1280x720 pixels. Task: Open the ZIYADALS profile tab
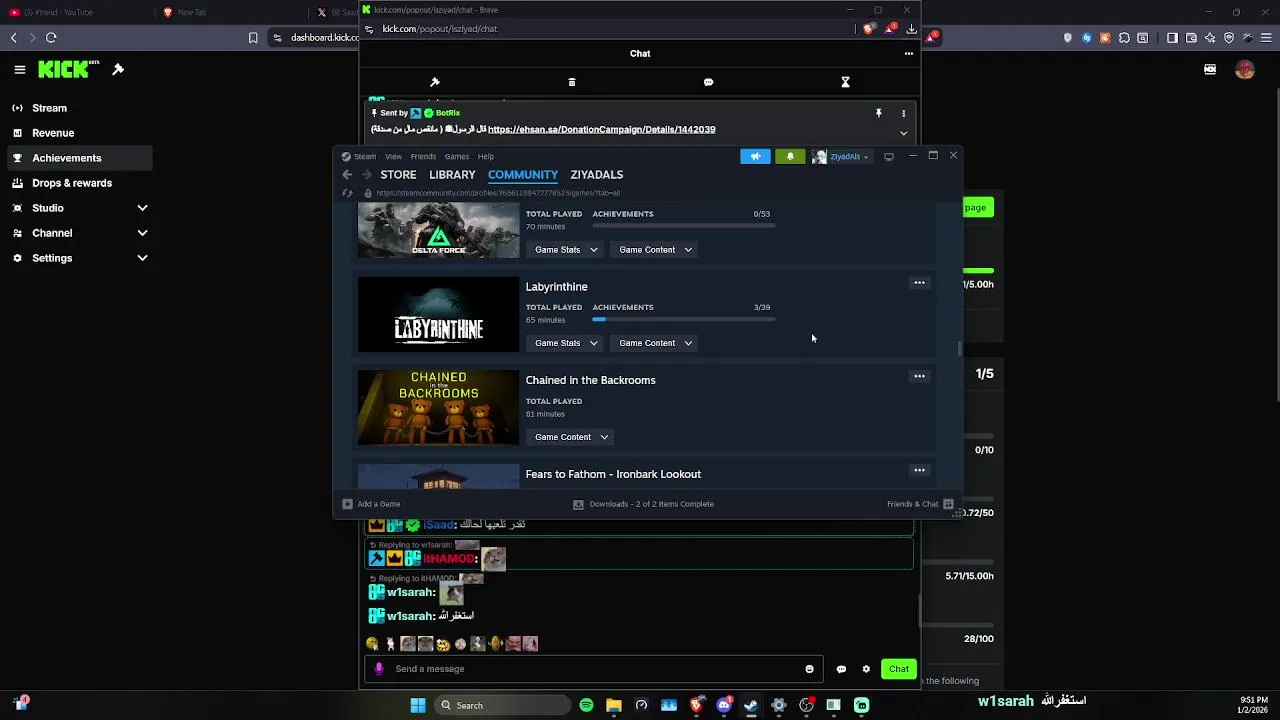(597, 175)
